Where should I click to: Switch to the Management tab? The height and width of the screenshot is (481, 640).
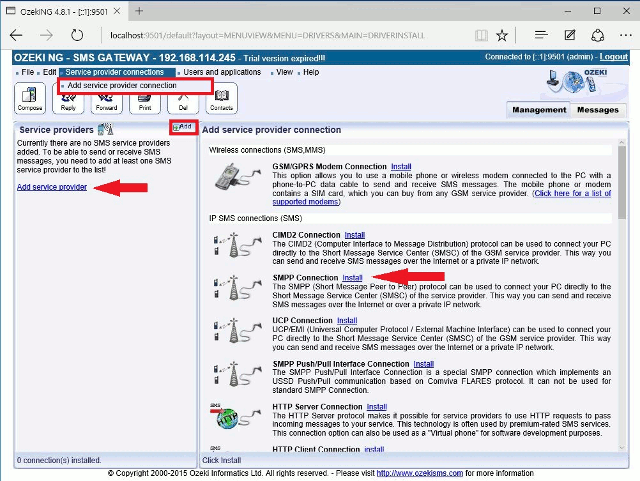pos(539,110)
